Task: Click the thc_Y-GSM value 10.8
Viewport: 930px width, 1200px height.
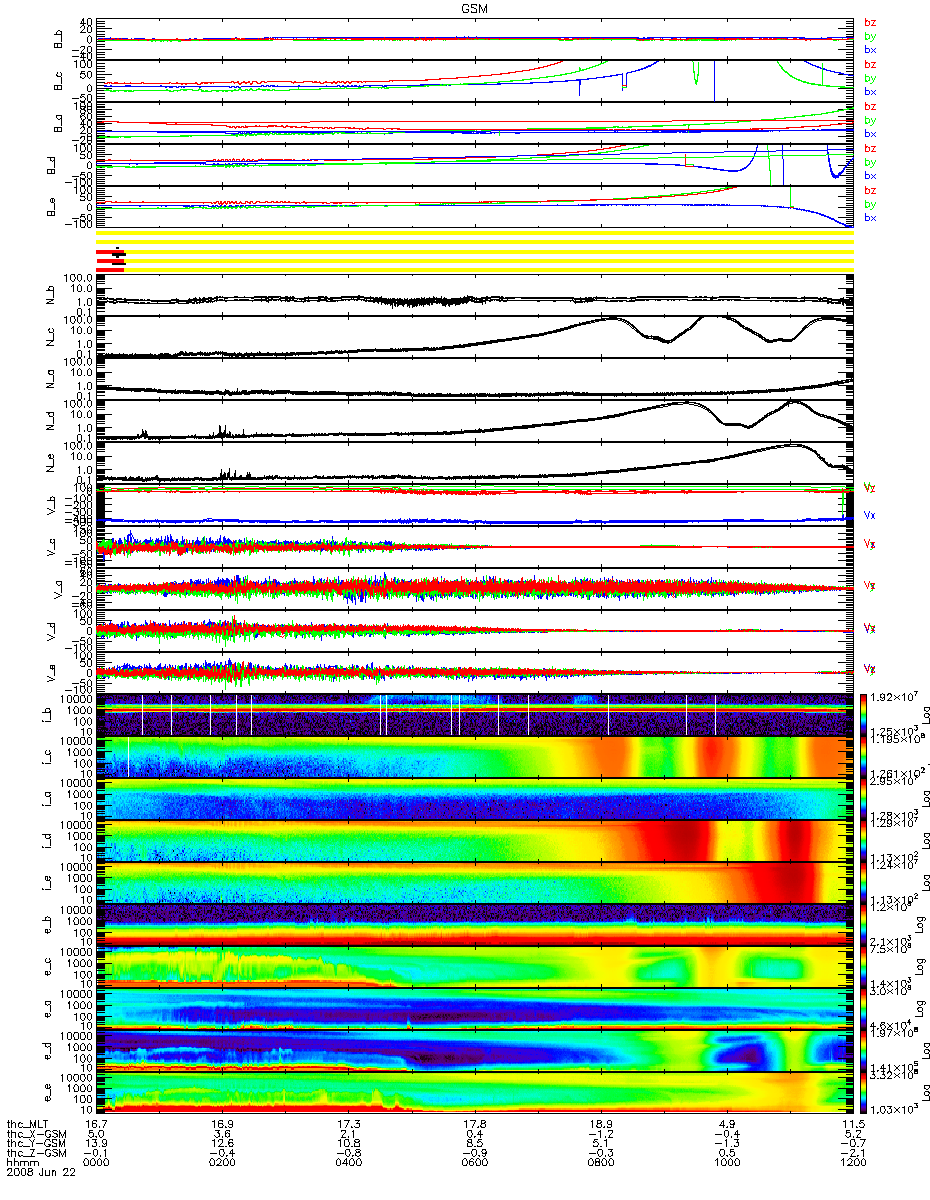Action: [348, 1141]
